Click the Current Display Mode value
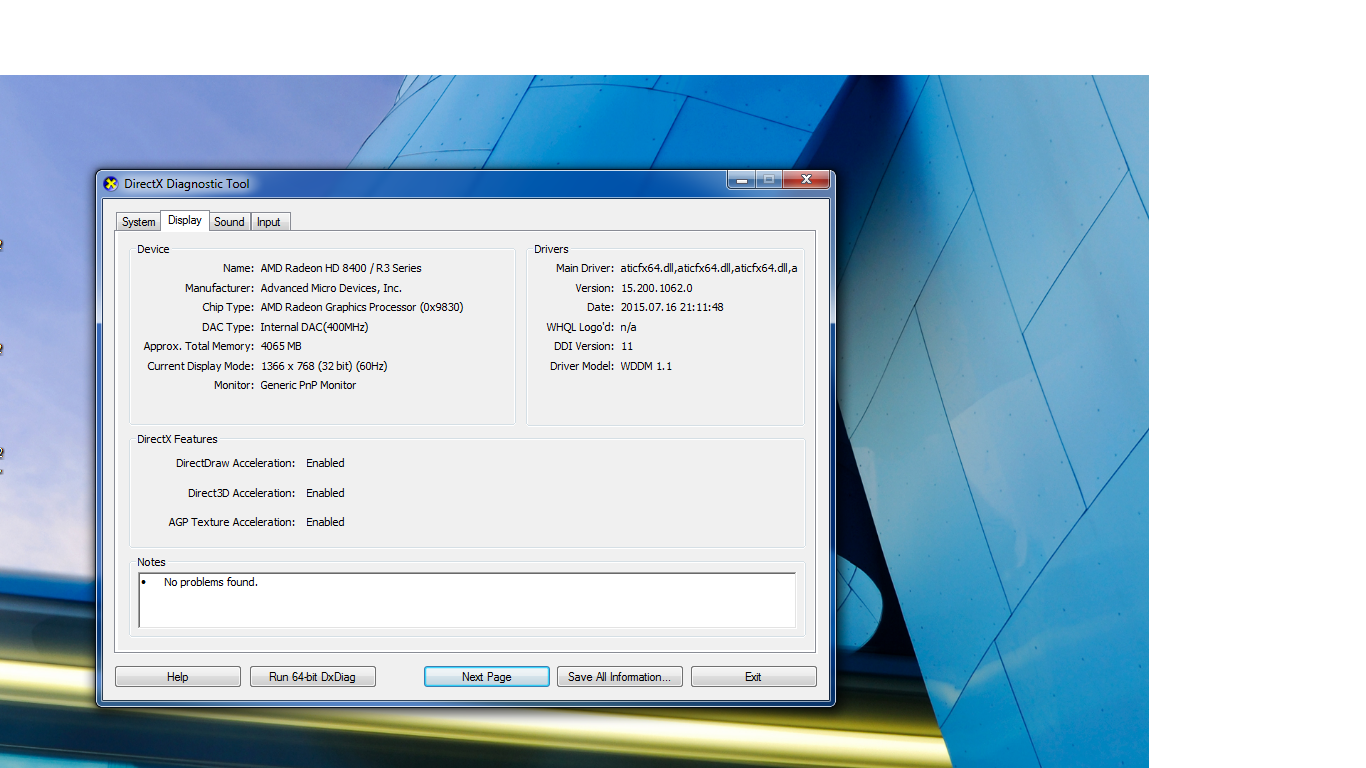The image size is (1366, 768). [x=324, y=366]
